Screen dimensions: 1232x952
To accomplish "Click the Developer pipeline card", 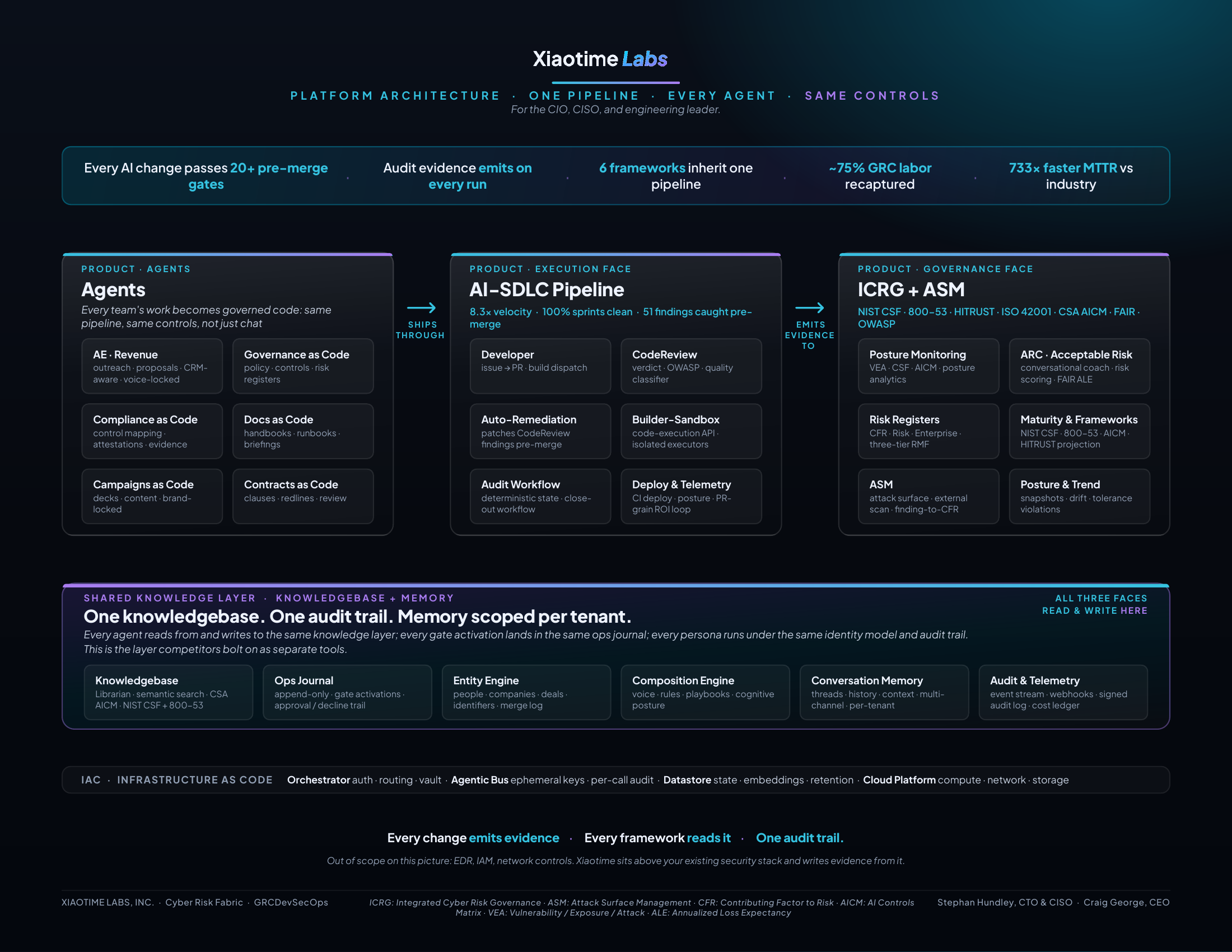I will click(540, 366).
